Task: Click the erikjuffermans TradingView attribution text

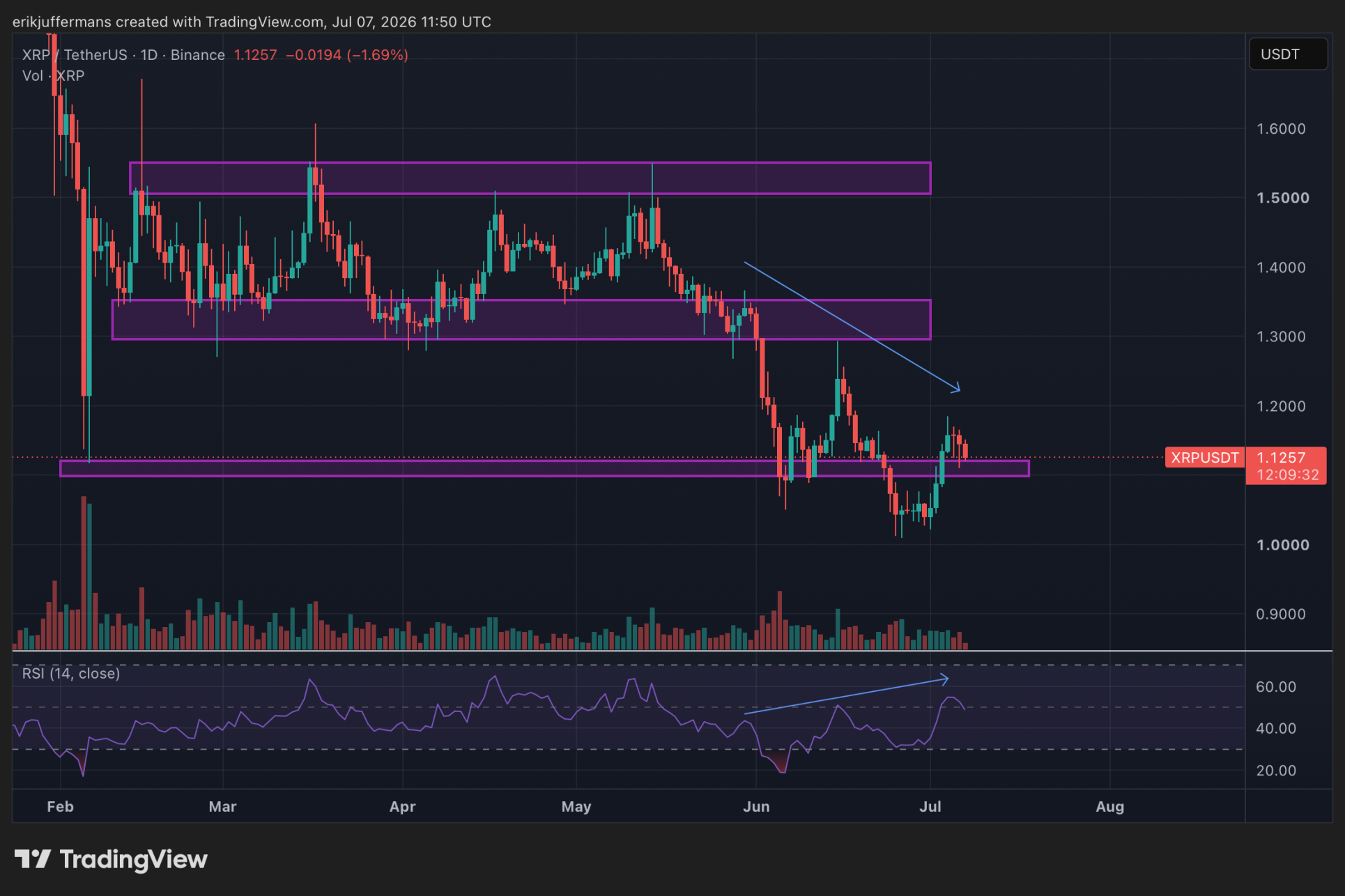Action: (252, 22)
